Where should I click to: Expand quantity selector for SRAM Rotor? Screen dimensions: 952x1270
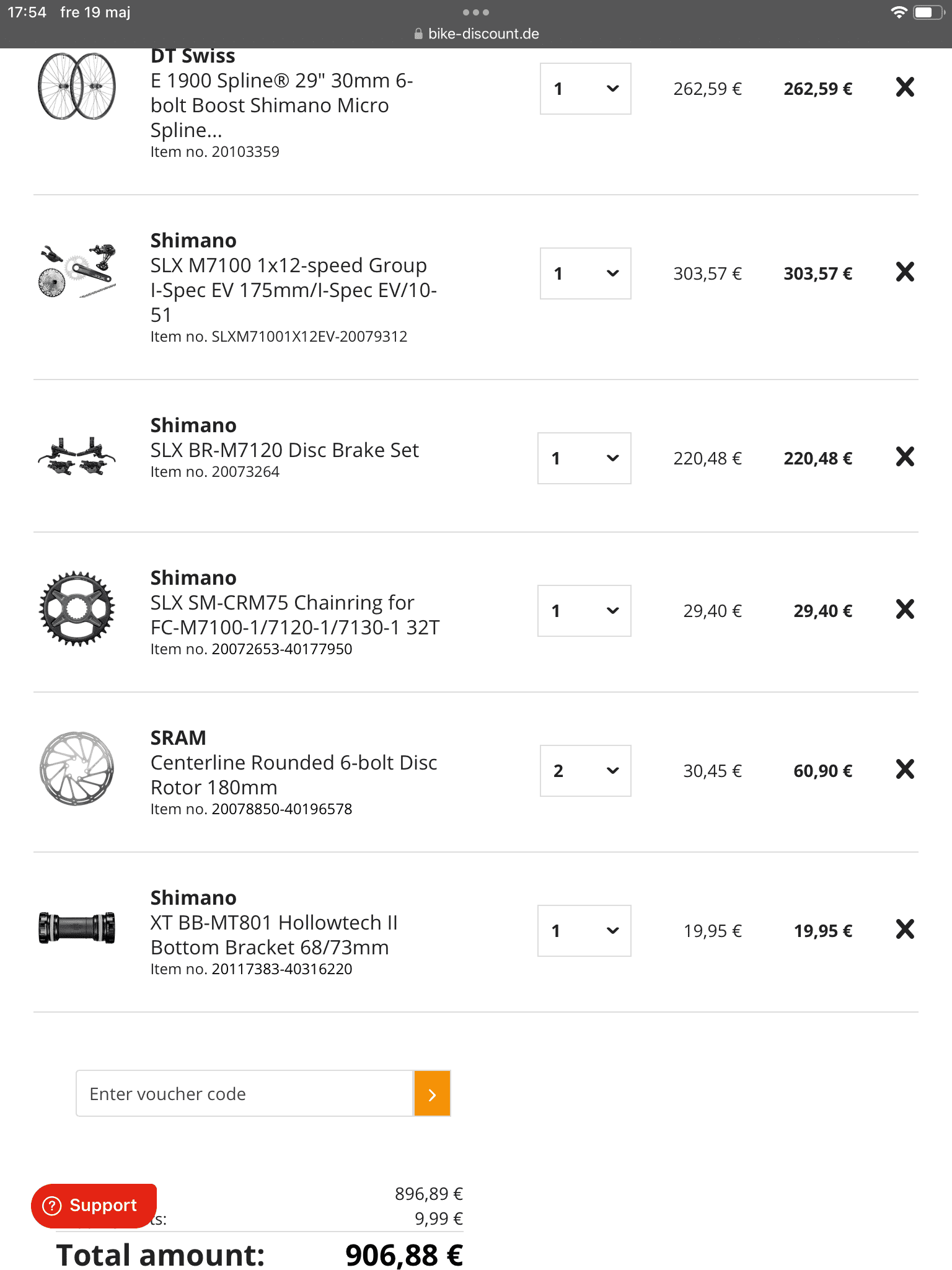585,771
